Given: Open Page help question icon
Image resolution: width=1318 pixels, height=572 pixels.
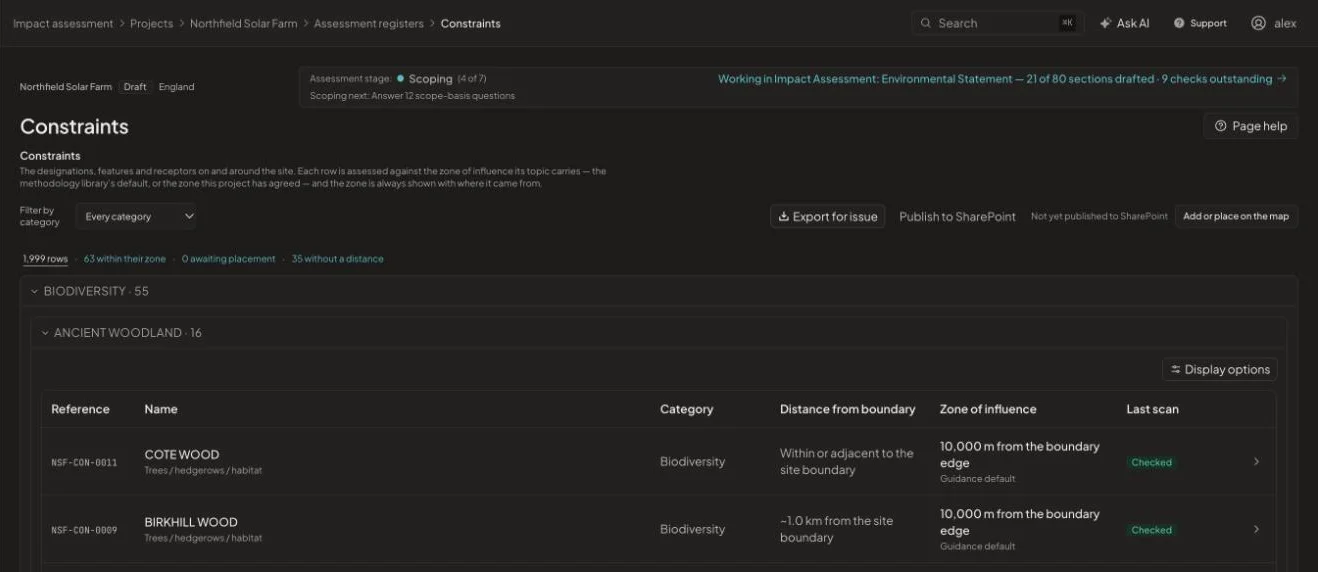Looking at the screenshot, I should click(1220, 126).
